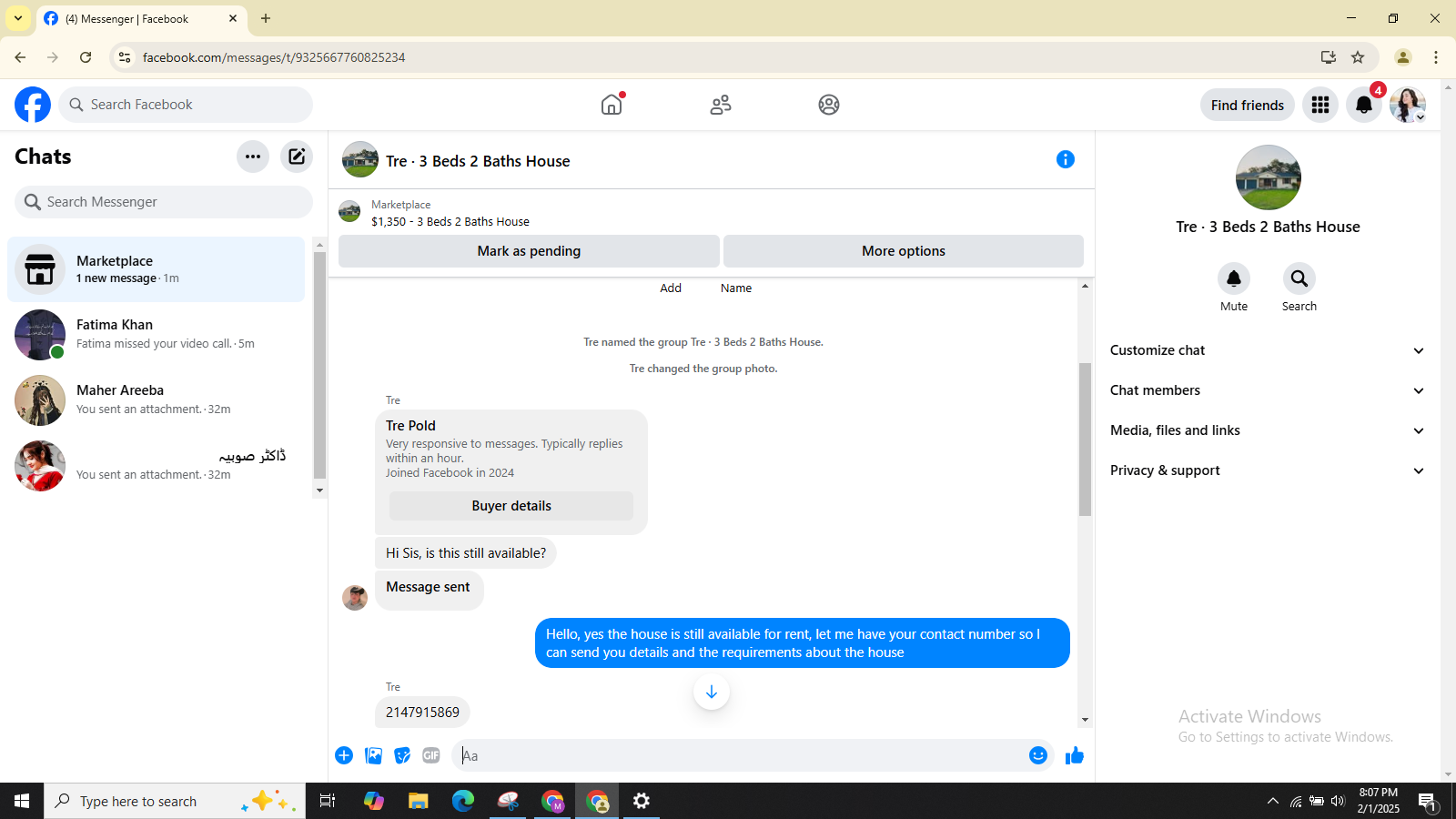Image resolution: width=1456 pixels, height=819 pixels.
Task: Click down arrow of conversation scrollbar
Action: click(1085, 720)
